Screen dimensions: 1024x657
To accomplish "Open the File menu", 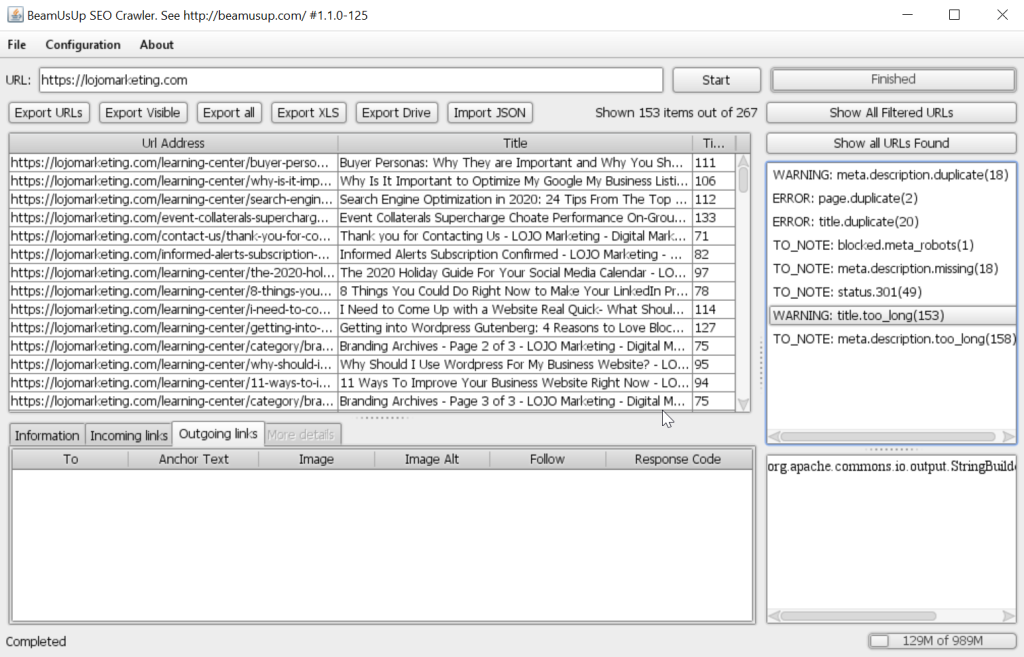I will (x=17, y=44).
